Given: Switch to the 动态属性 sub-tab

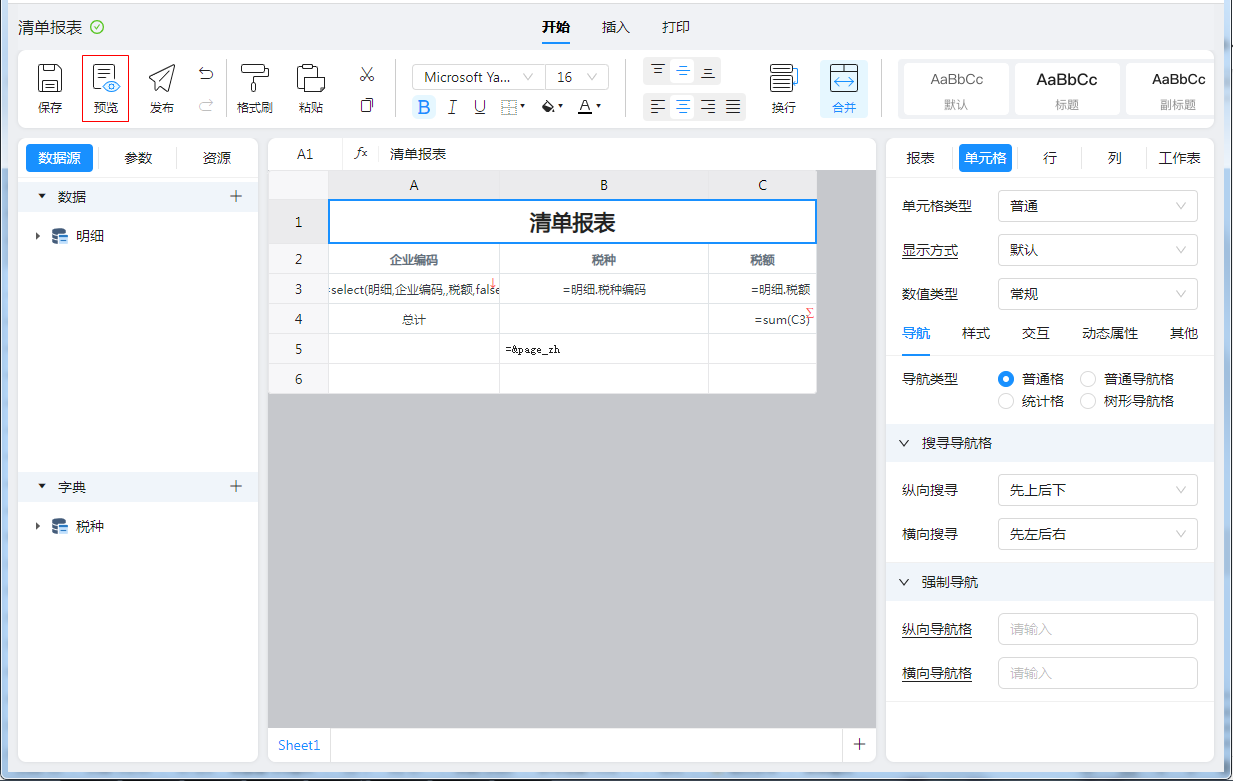Looking at the screenshot, I should pyautogui.click(x=1110, y=333).
